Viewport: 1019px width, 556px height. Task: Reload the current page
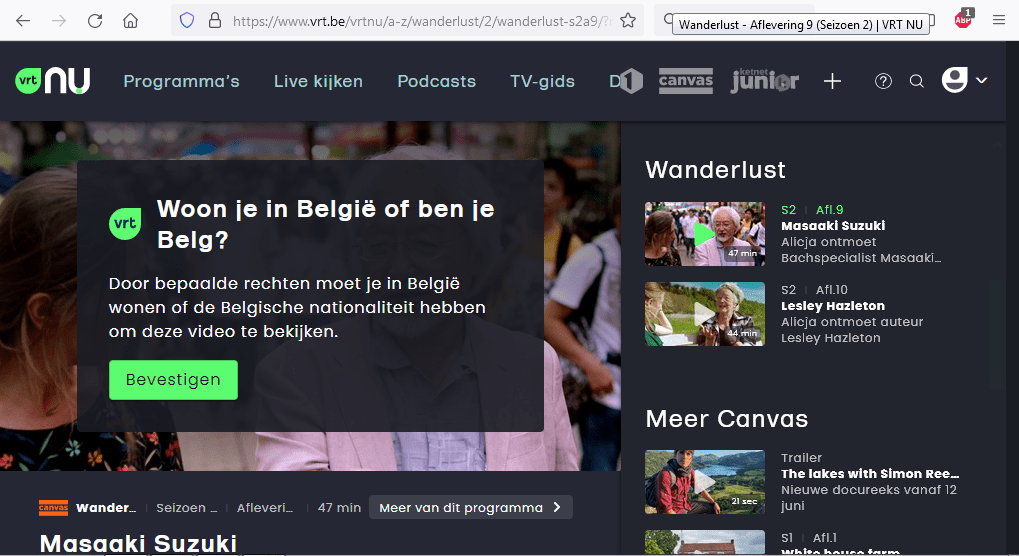pyautogui.click(x=95, y=21)
